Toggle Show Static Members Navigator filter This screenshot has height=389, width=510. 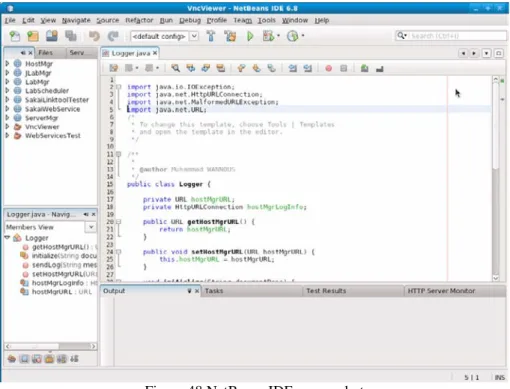[x=37, y=359]
